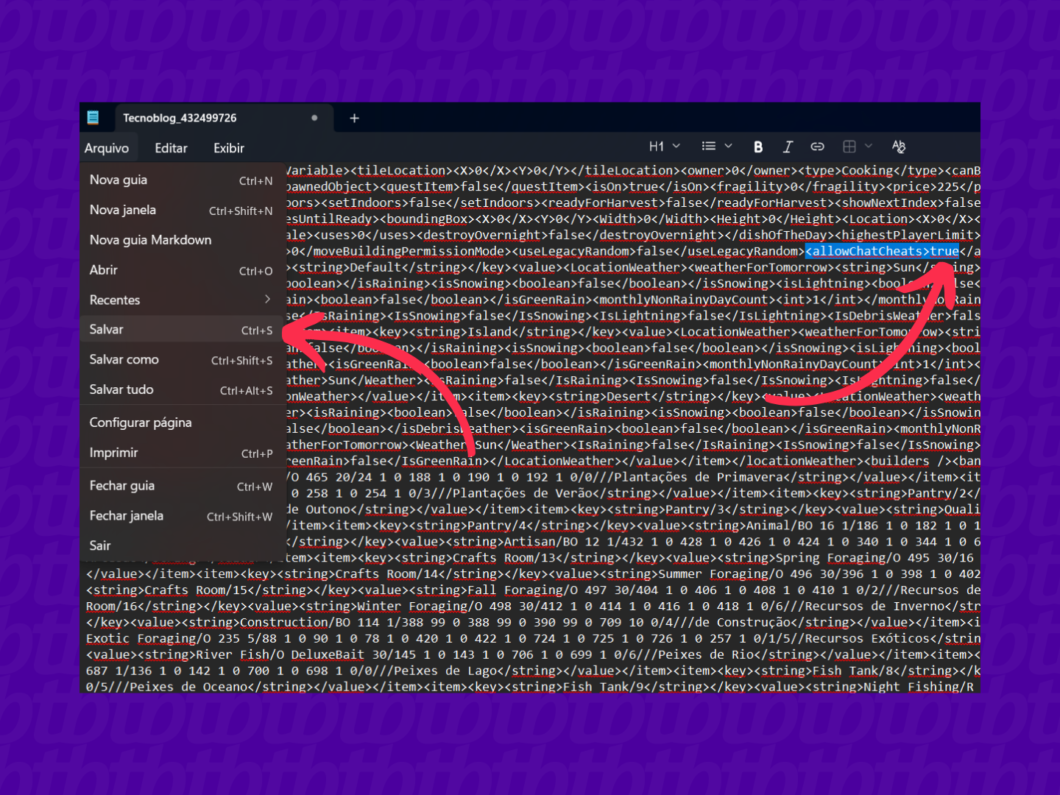Insert a link with the link icon
This screenshot has height=795, width=1060.
coord(817,147)
